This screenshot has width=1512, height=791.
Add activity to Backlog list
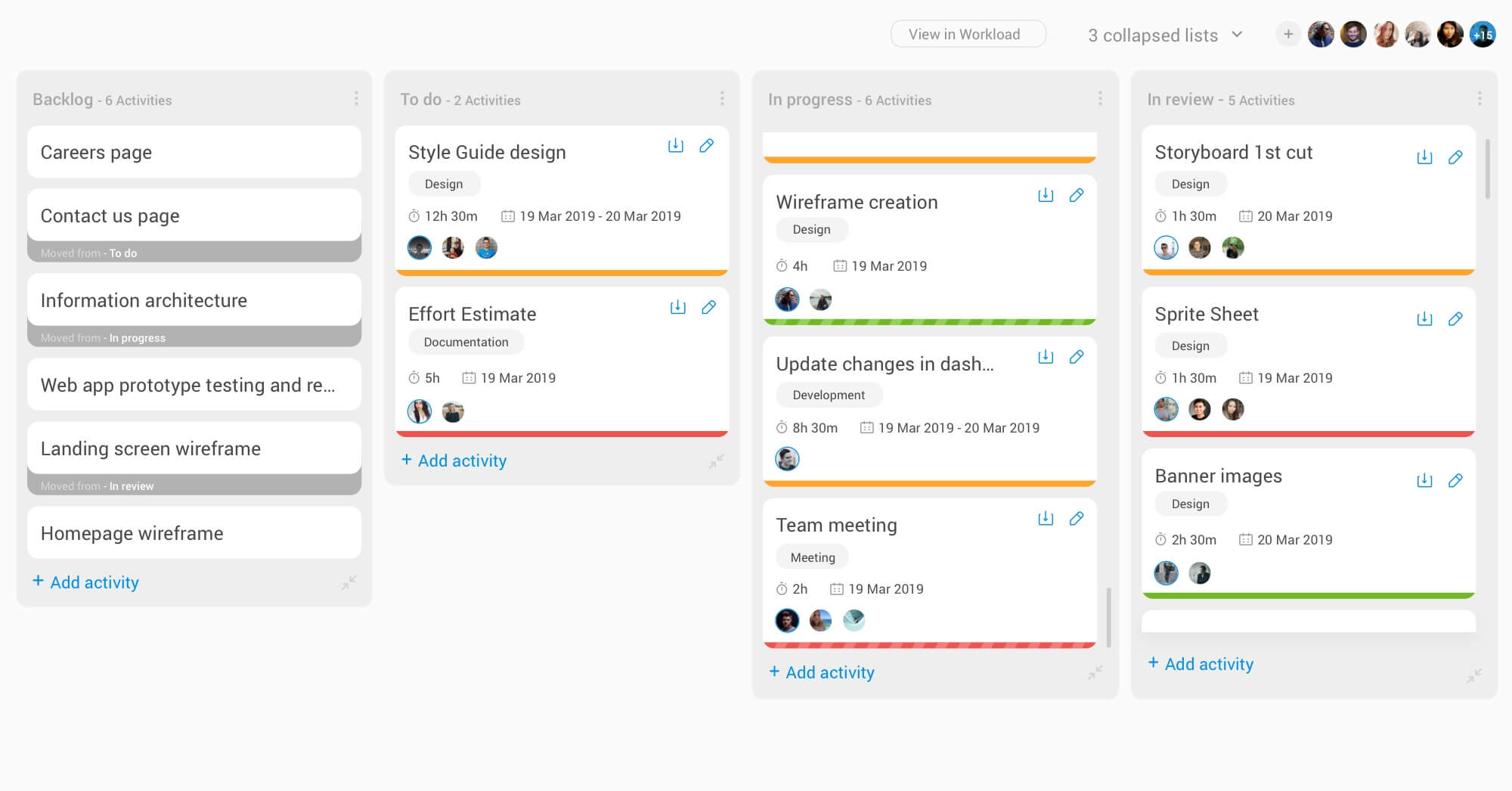pos(85,582)
